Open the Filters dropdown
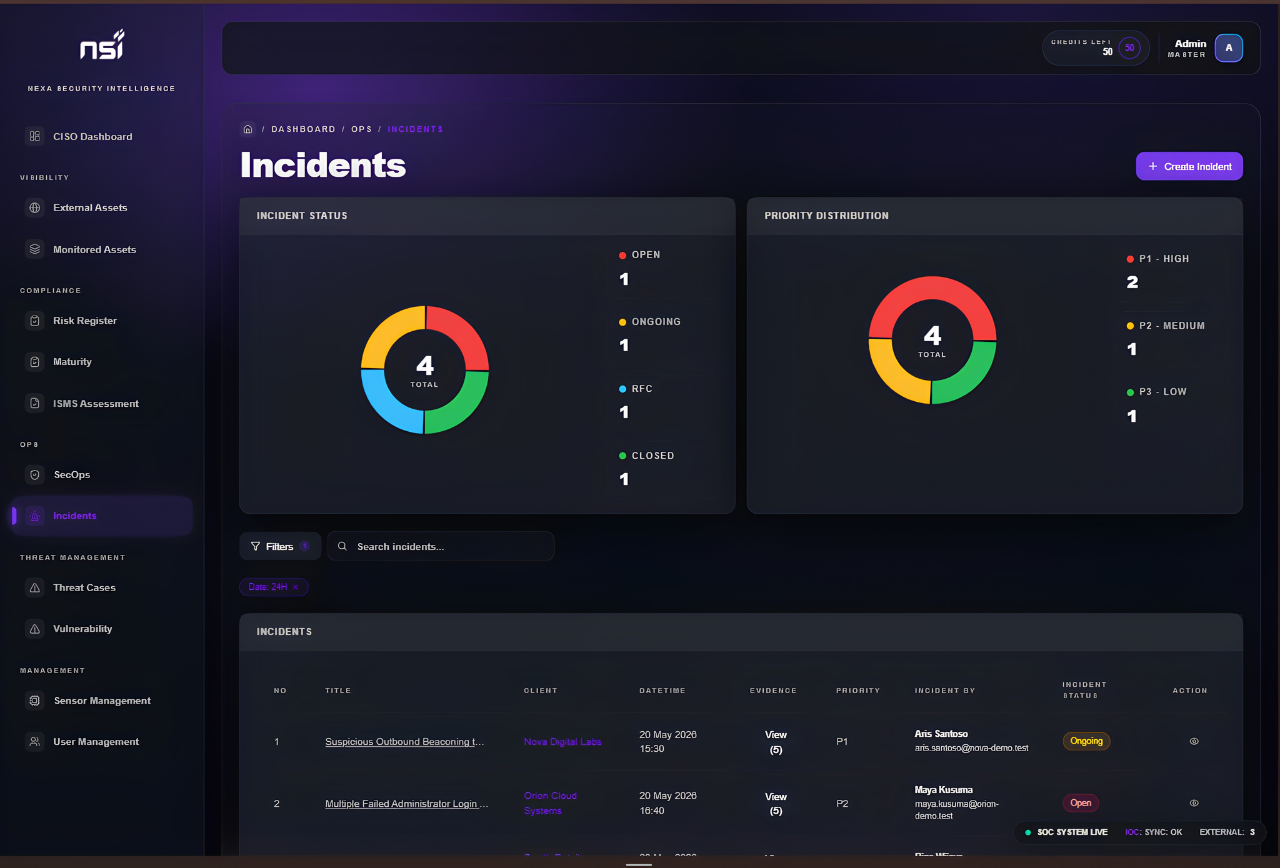Screen dimensions: 1280x868 point(280,547)
